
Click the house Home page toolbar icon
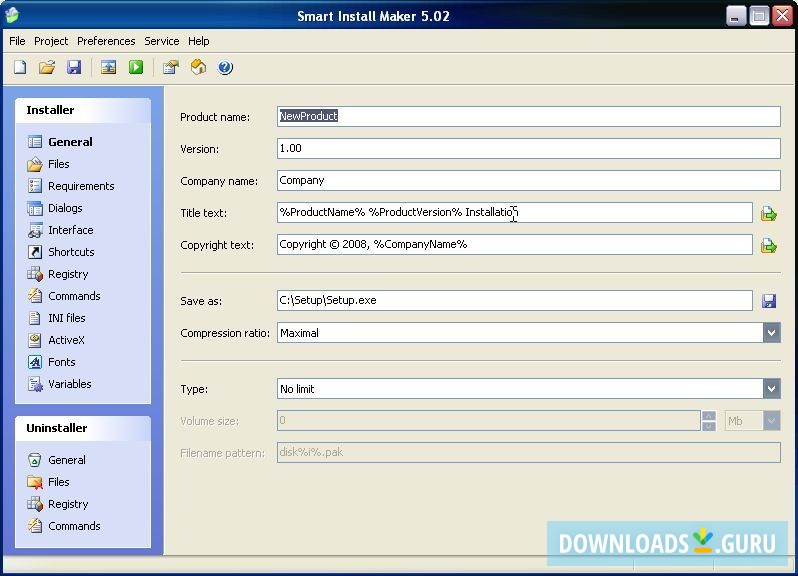tap(198, 68)
